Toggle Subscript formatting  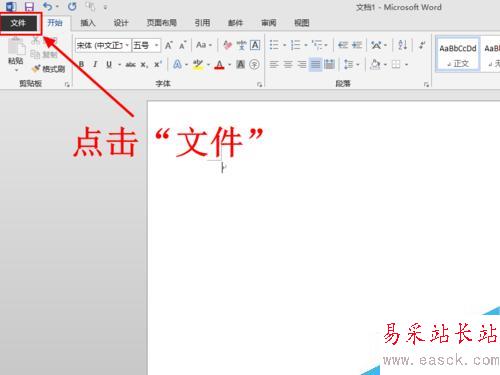pos(144,65)
